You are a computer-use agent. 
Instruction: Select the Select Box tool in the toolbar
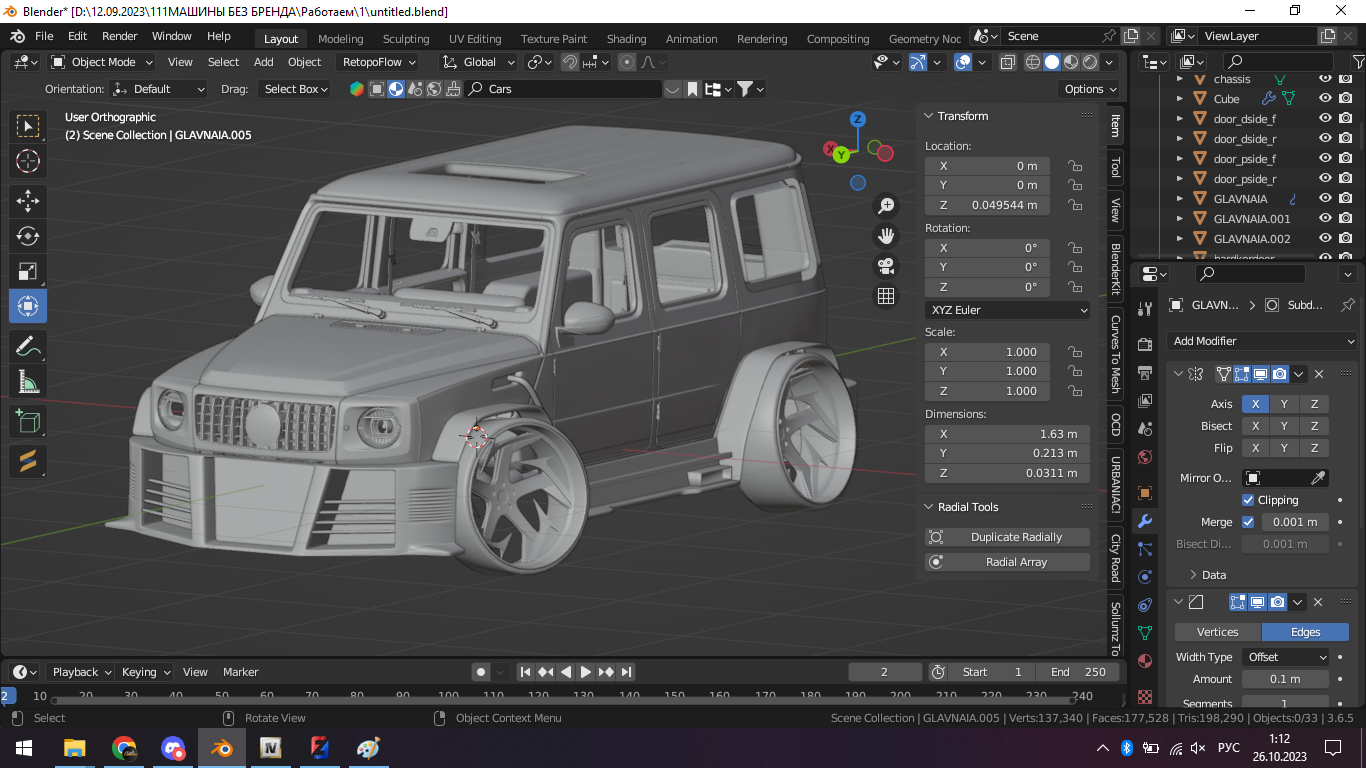(28, 126)
